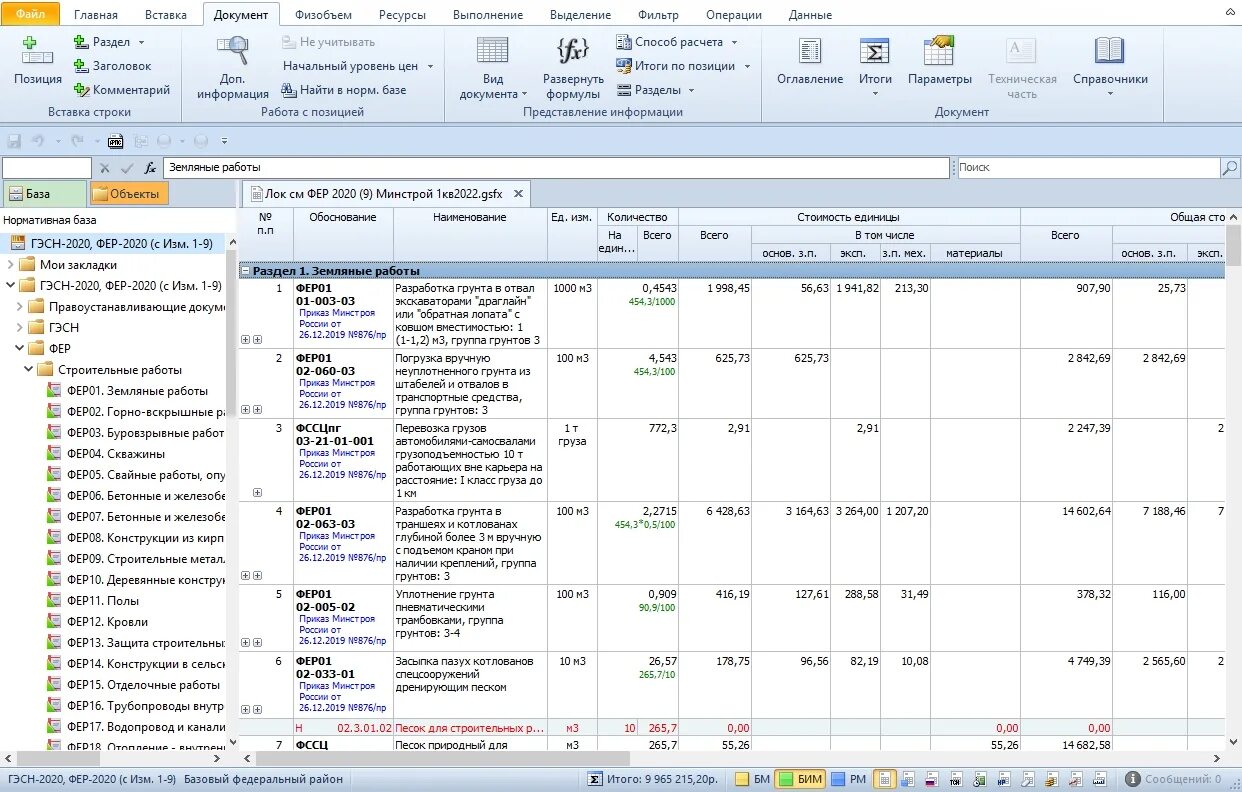Open the customize quick access toolbar arrow
Viewport: 1242px width, 792px height.
coord(225,141)
